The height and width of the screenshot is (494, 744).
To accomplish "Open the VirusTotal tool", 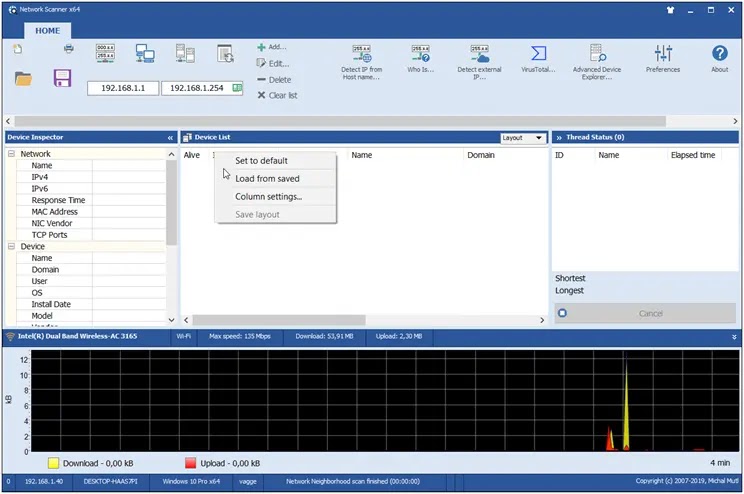I will (x=538, y=59).
